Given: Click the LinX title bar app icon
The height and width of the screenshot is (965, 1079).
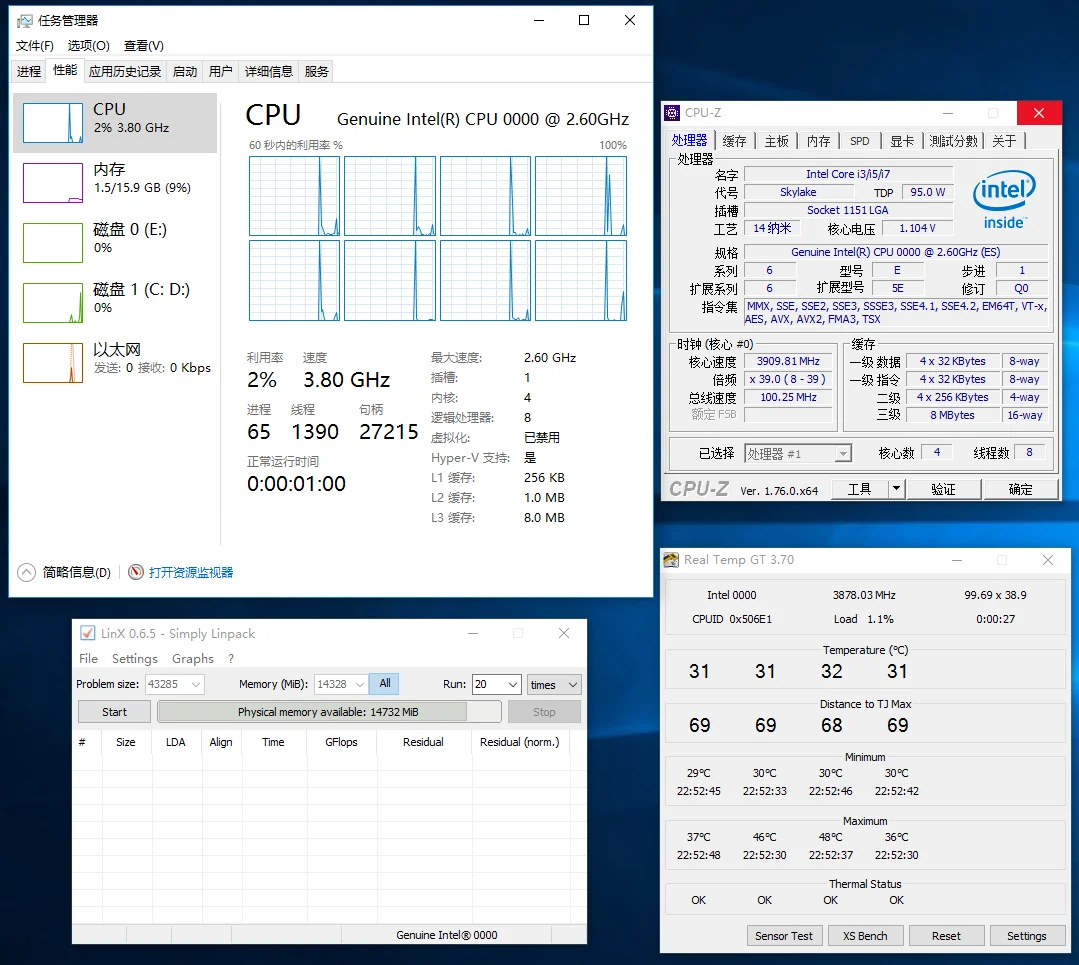Looking at the screenshot, I should coord(87,633).
